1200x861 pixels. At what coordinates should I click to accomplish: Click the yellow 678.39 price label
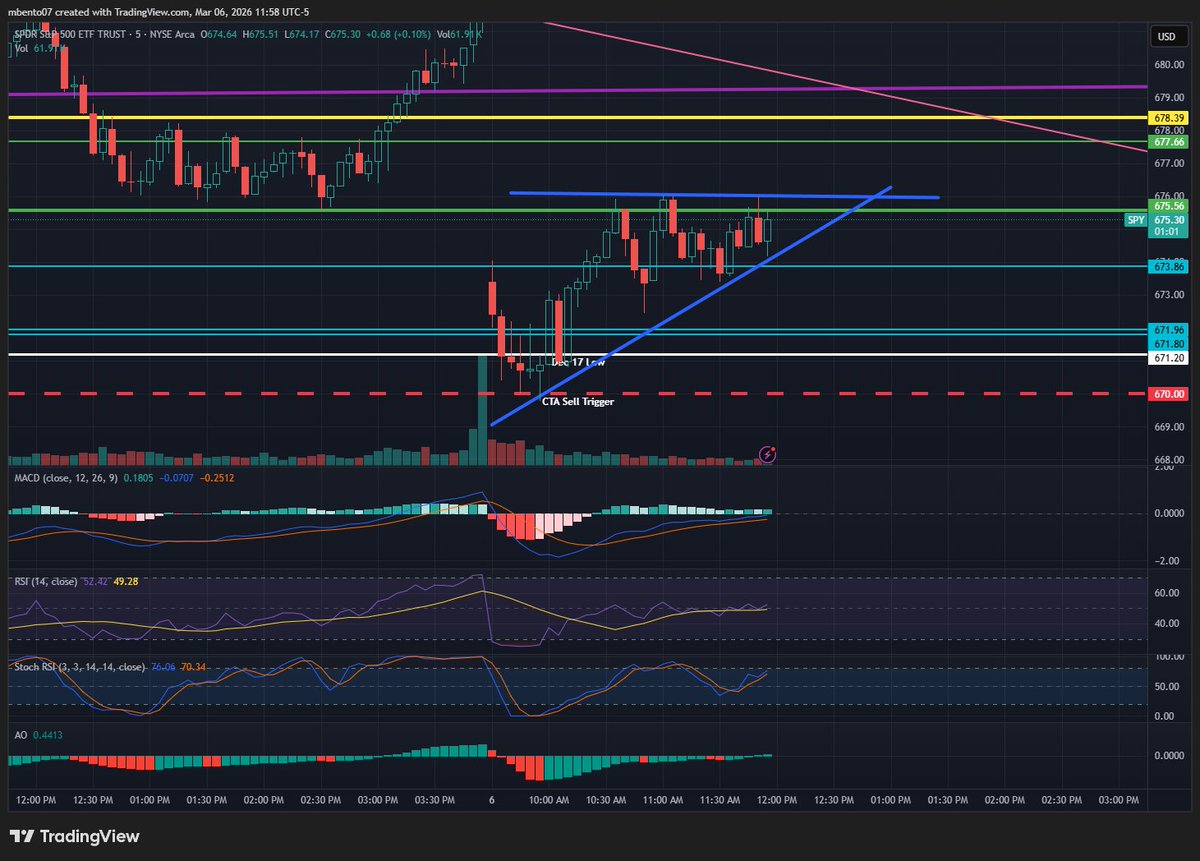coord(1169,118)
